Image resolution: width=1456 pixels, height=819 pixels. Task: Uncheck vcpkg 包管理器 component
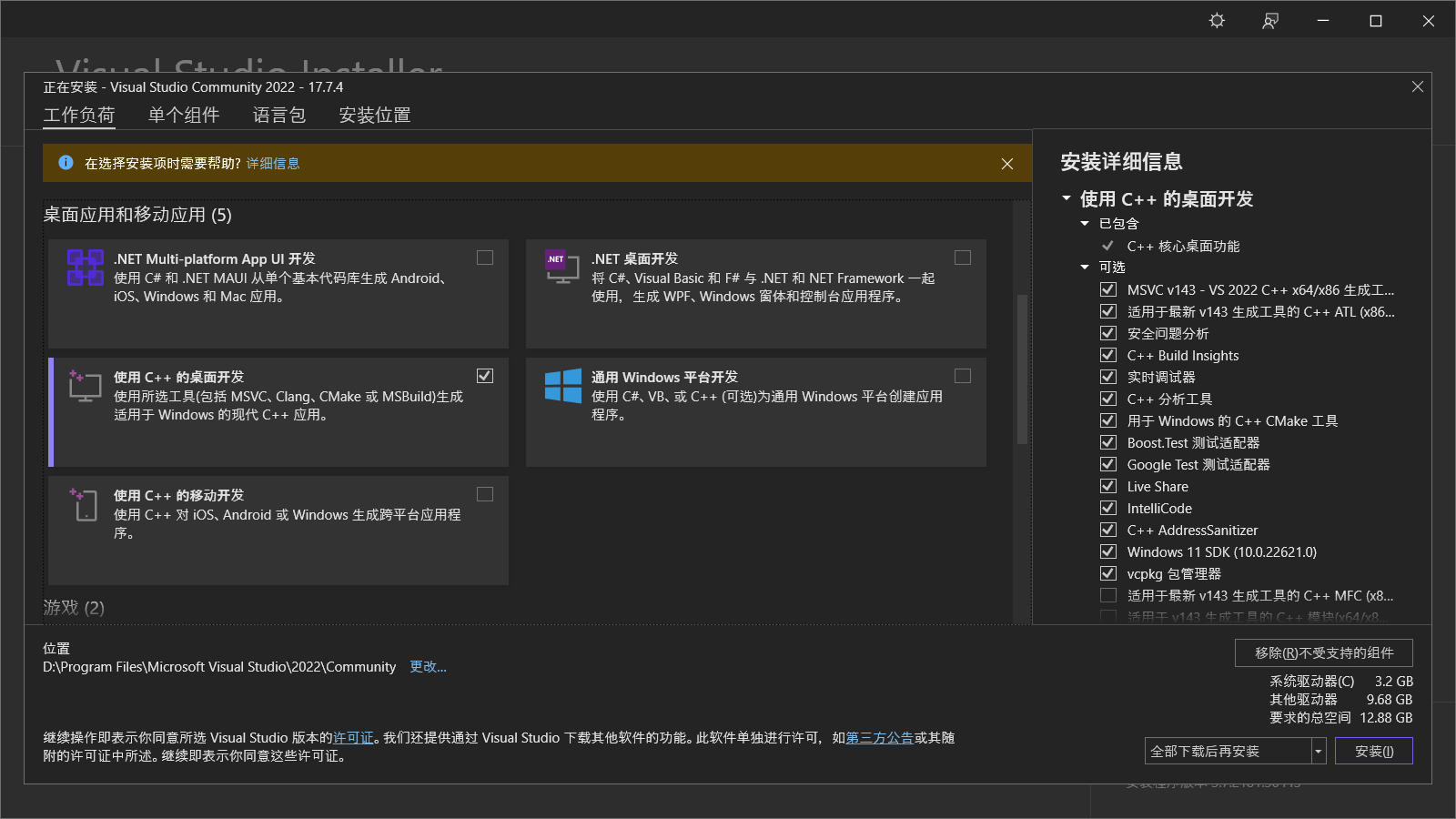pyautogui.click(x=1108, y=573)
